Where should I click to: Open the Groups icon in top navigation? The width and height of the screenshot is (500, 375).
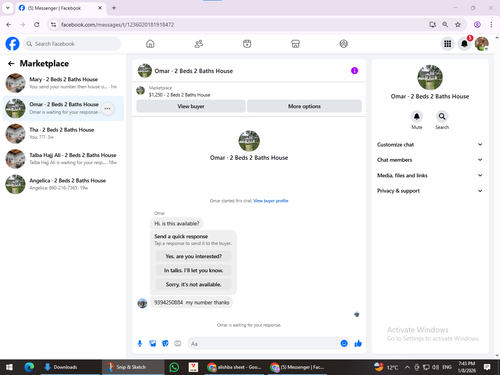click(344, 44)
